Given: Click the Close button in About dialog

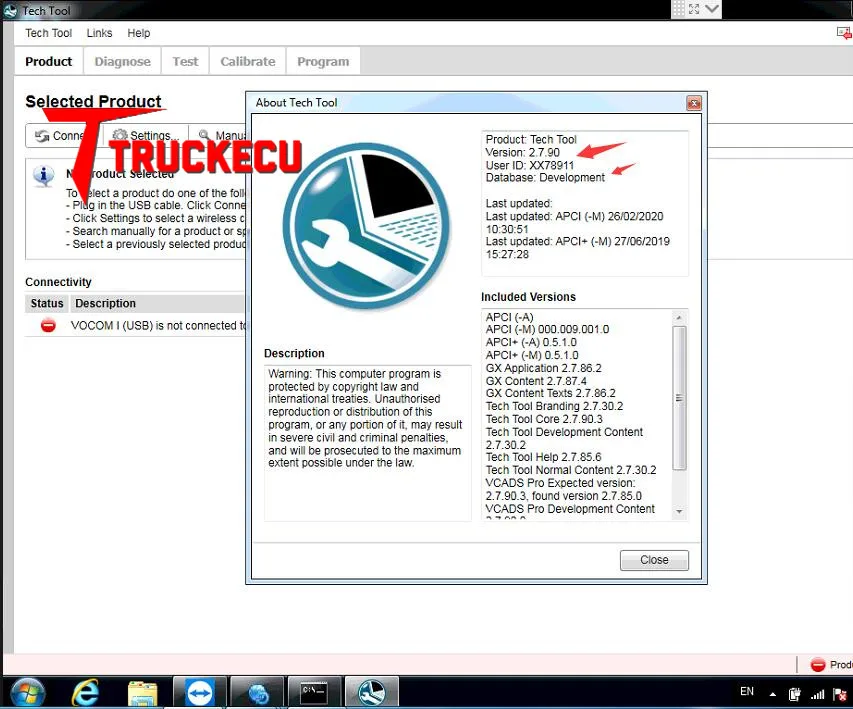Looking at the screenshot, I should (x=654, y=560).
